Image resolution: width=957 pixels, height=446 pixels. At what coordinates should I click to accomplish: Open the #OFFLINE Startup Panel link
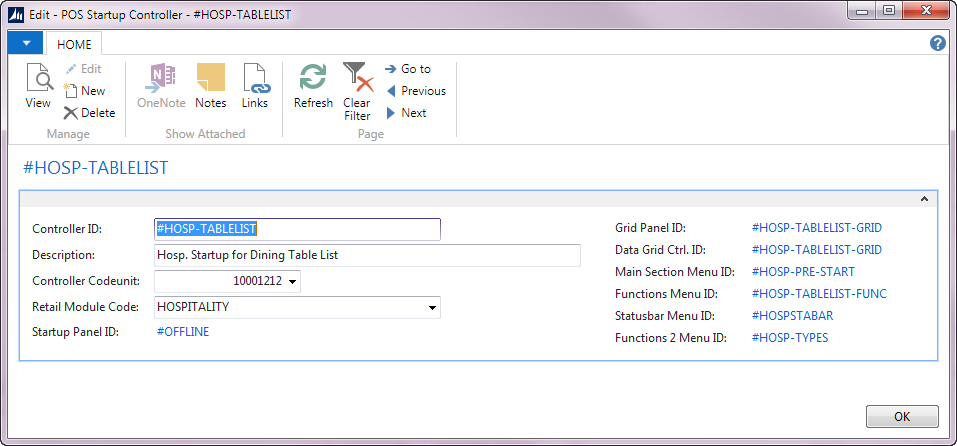183,332
